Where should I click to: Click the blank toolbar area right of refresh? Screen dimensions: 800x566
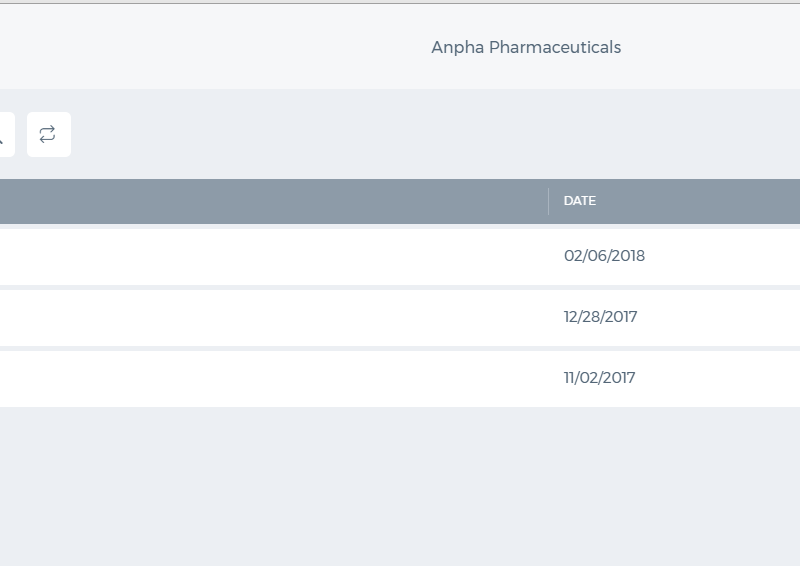[434, 134]
